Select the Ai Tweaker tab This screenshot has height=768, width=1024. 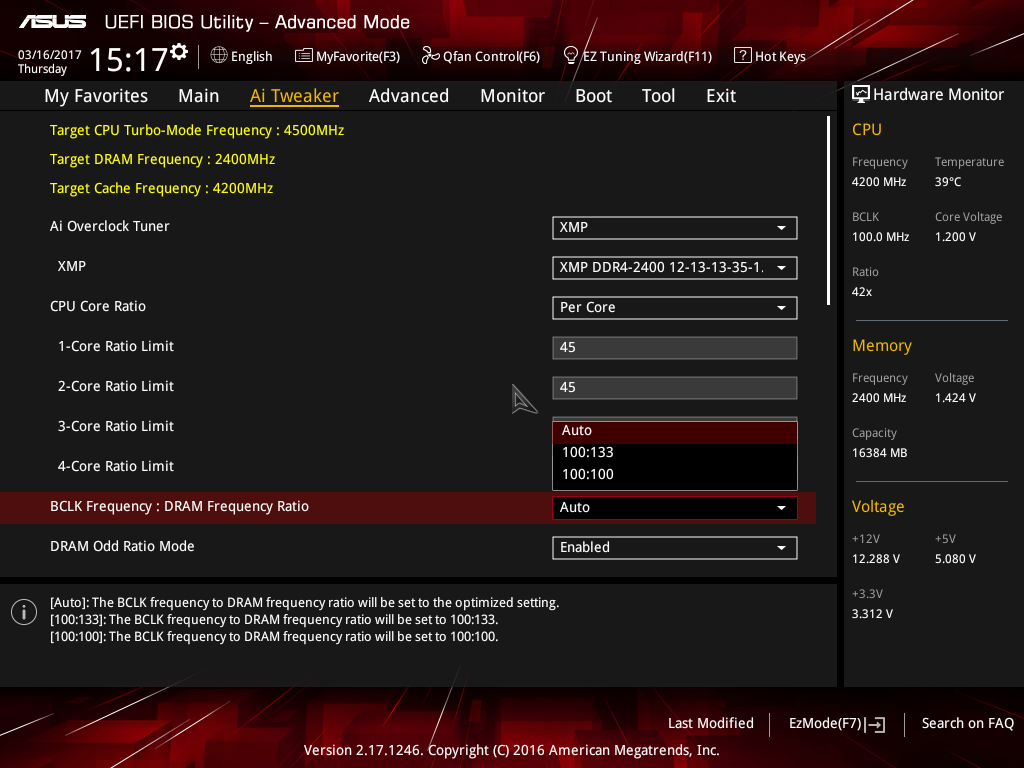coord(295,96)
